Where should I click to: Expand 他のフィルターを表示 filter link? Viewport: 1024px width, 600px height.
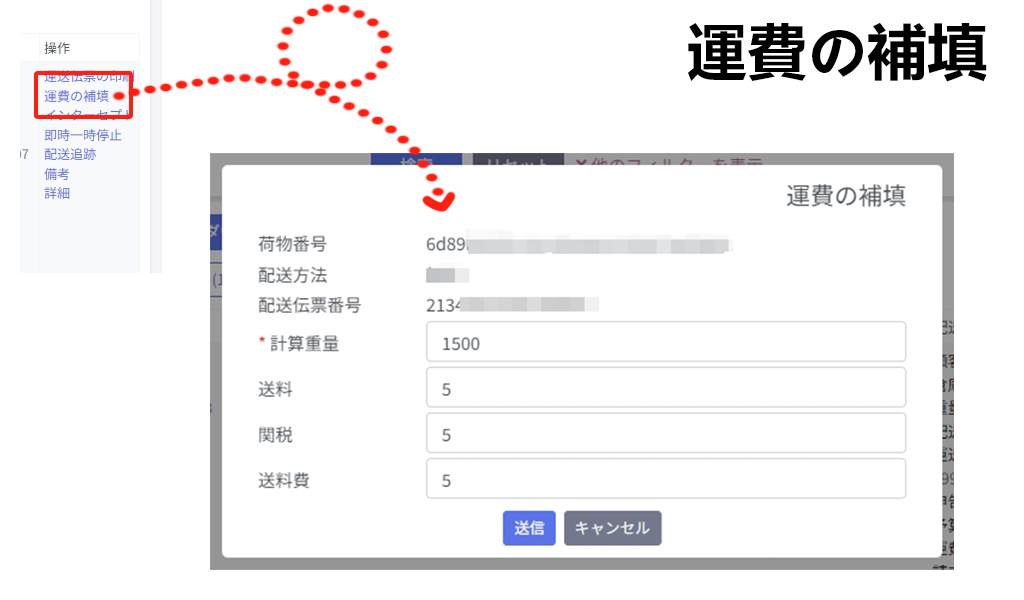click(x=668, y=161)
